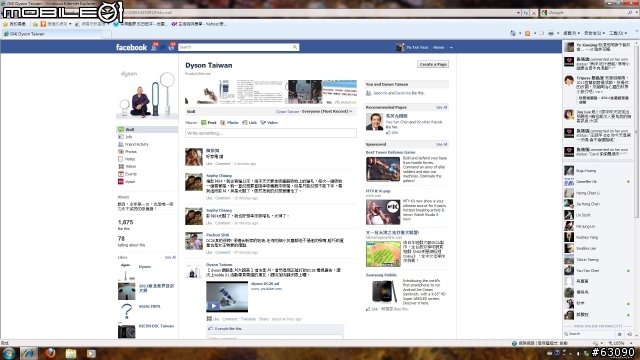Open the IE Safety menu dropdown
Screen dimensions: 640x360
[x=594, y=33]
